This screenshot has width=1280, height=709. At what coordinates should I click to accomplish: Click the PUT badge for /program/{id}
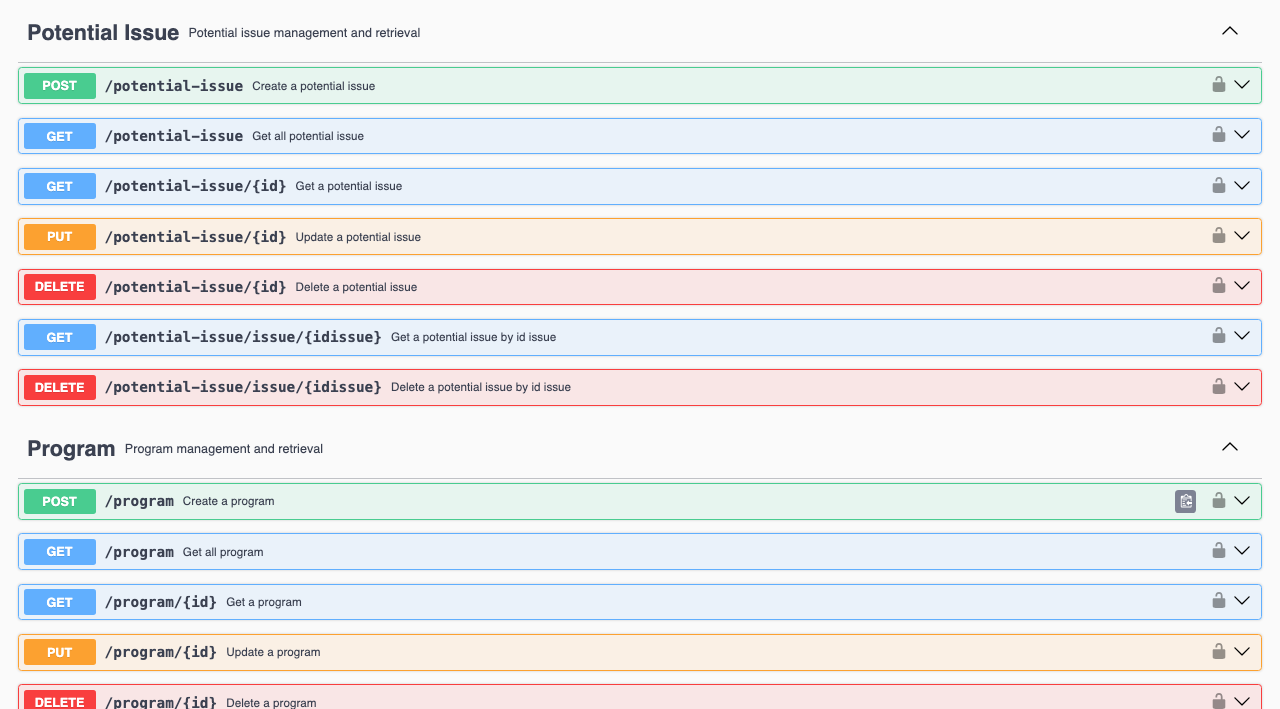[x=60, y=652]
